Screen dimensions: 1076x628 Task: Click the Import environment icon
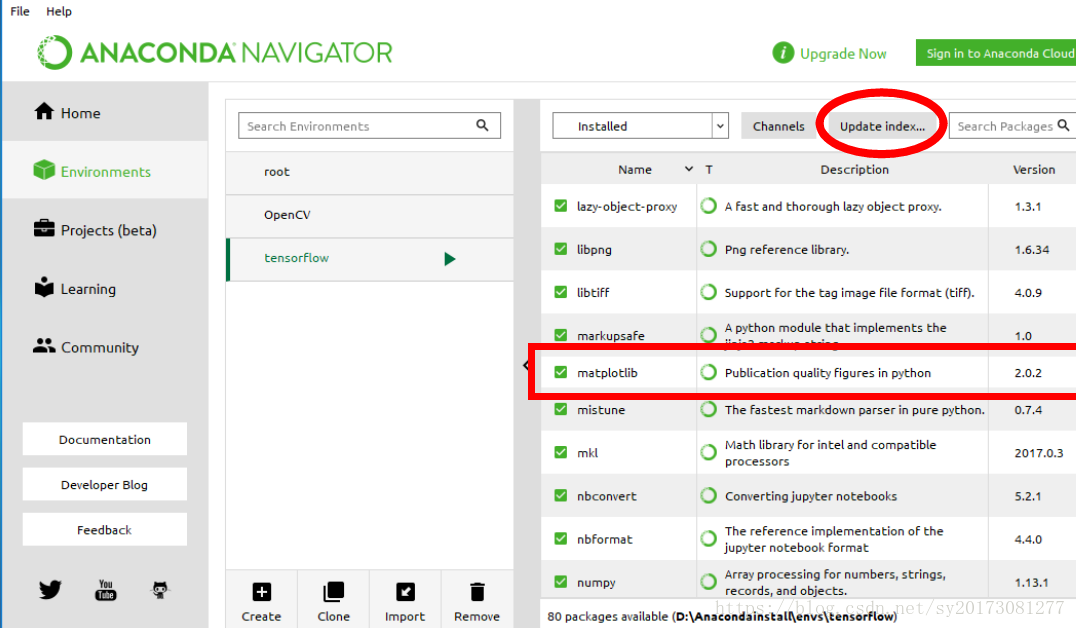[x=406, y=592]
